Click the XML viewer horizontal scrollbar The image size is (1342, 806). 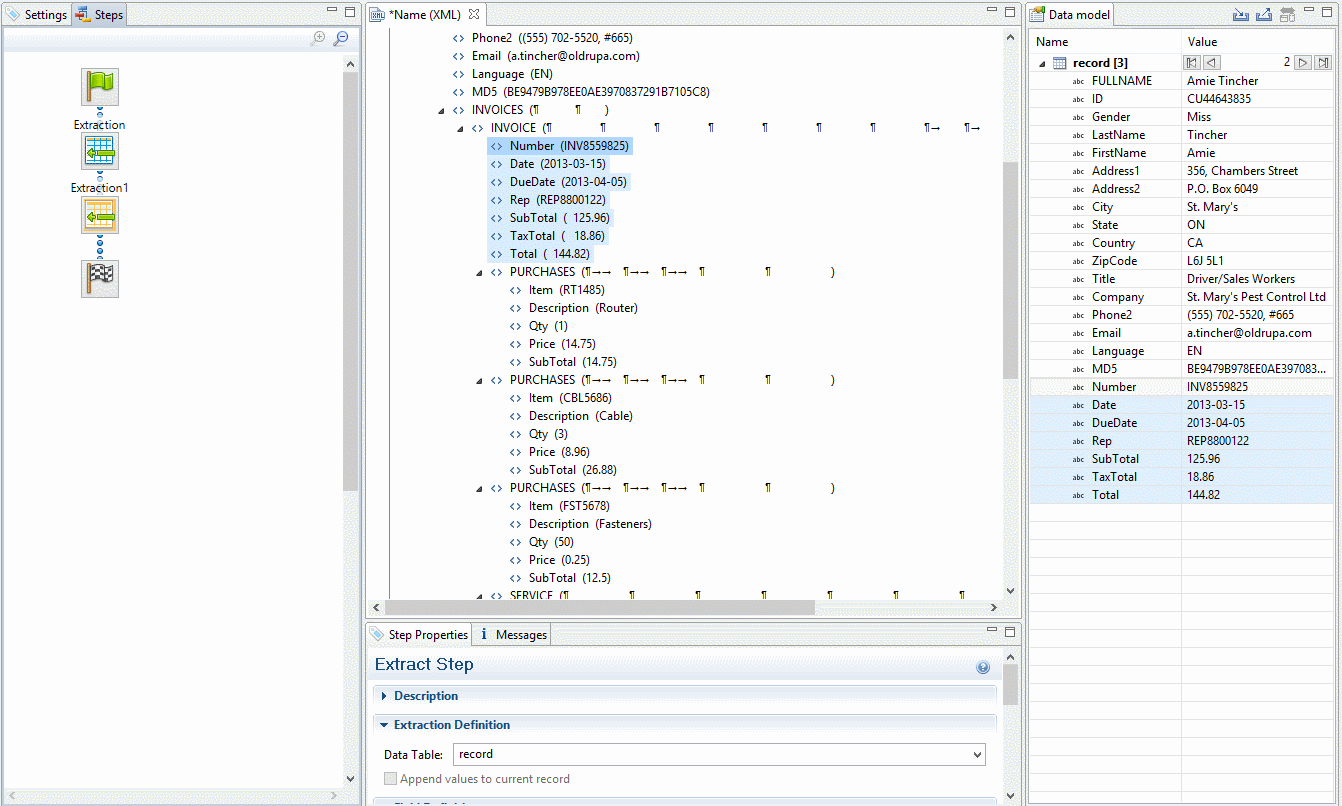pos(600,607)
